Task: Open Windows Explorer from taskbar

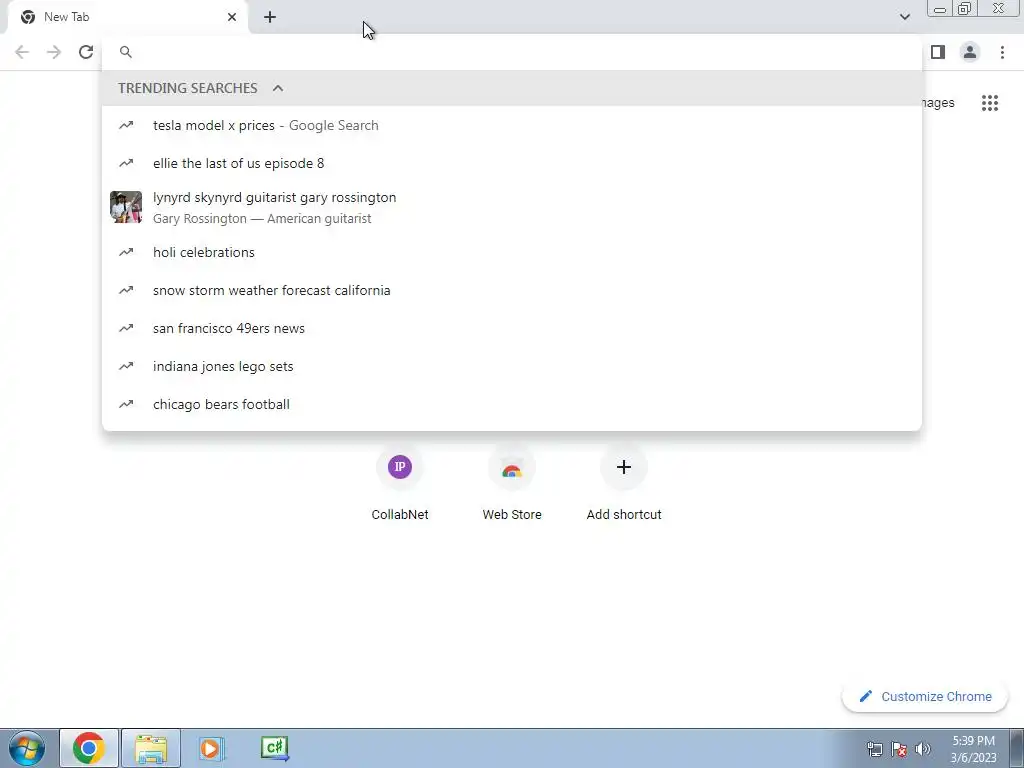Action: [x=151, y=748]
